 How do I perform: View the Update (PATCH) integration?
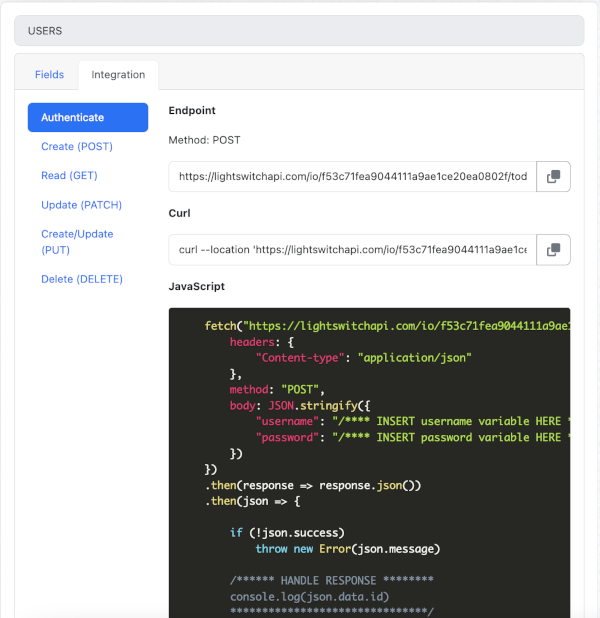[82, 205]
